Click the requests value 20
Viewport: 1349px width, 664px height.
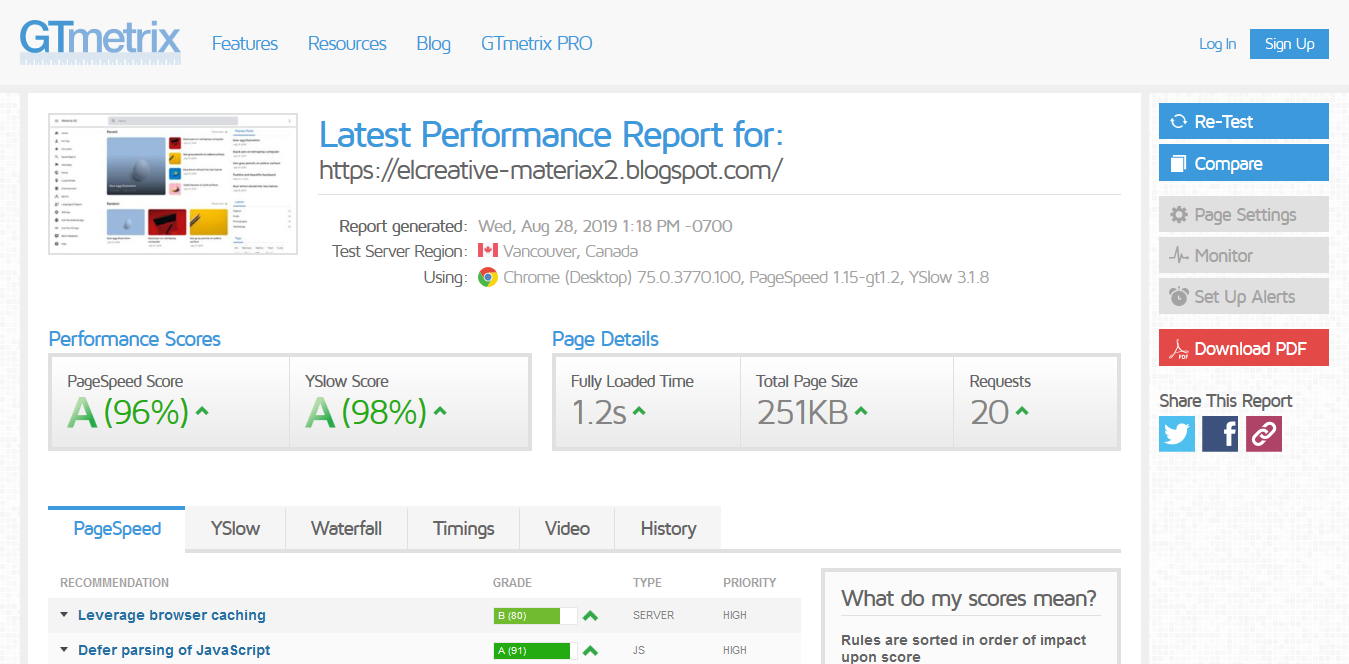tap(990, 412)
